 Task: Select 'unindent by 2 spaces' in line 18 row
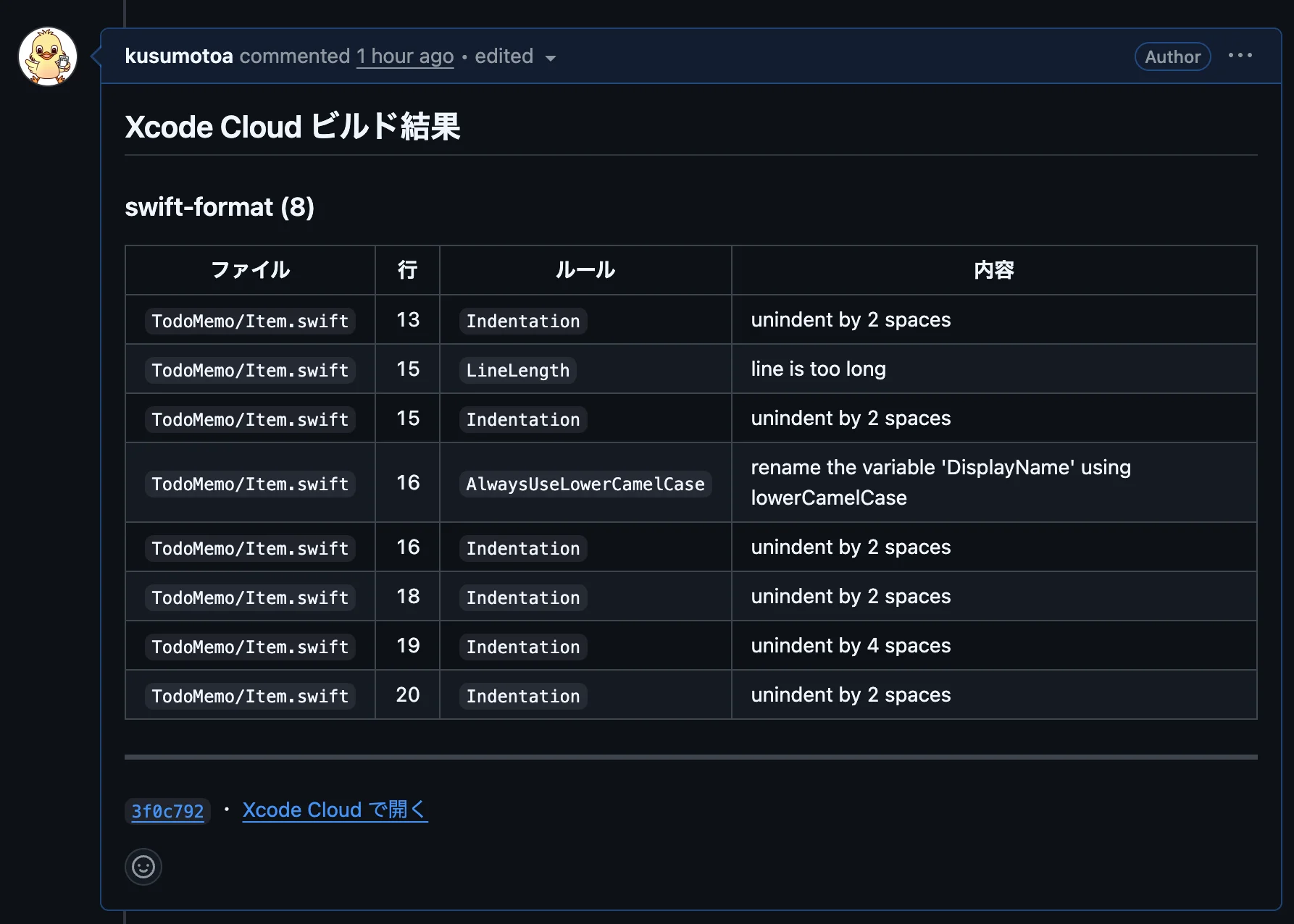point(851,596)
